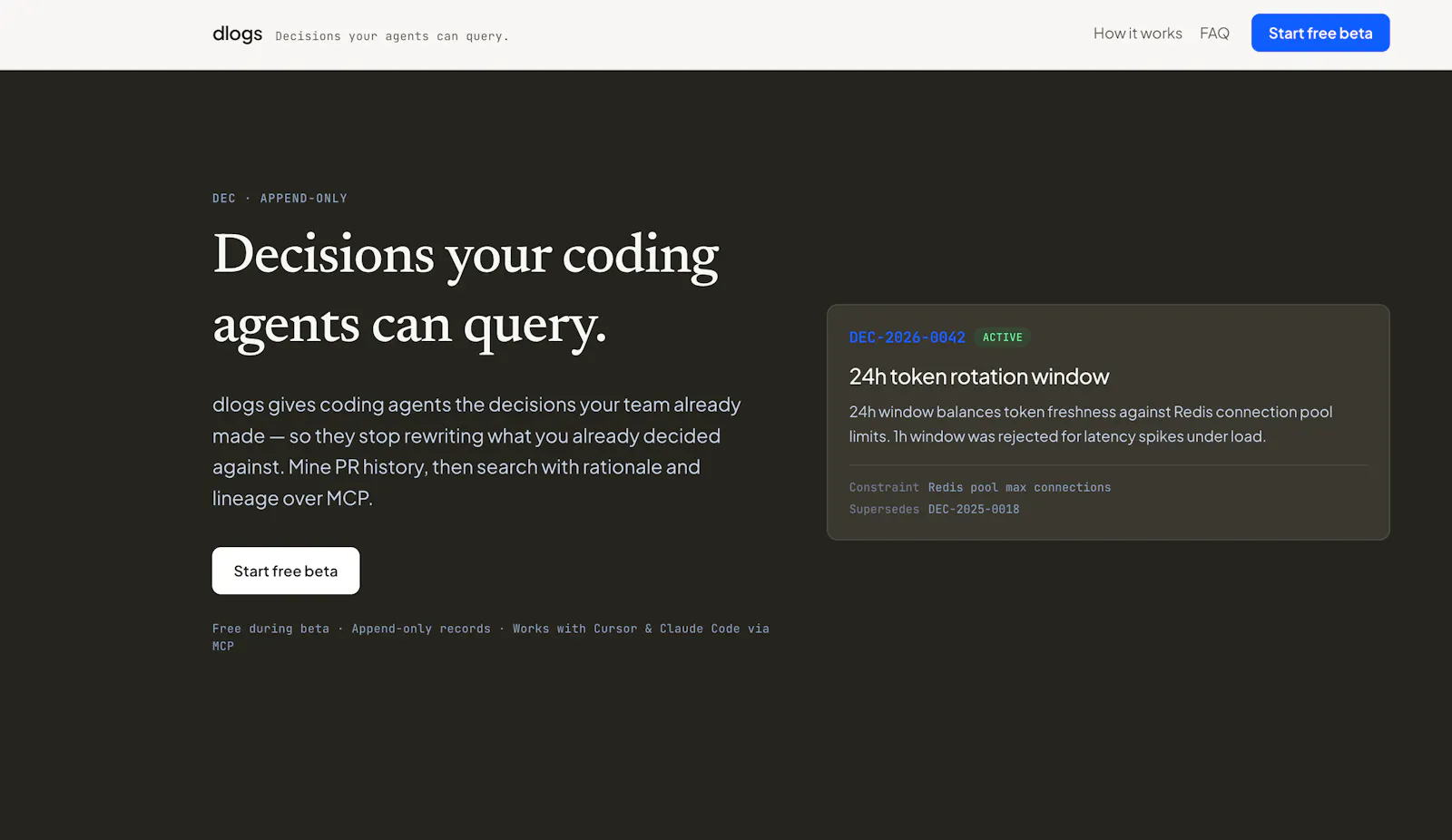Image resolution: width=1452 pixels, height=840 pixels.
Task: Click the Supersedes DEC-2025-0018 reference
Action: pos(973,510)
